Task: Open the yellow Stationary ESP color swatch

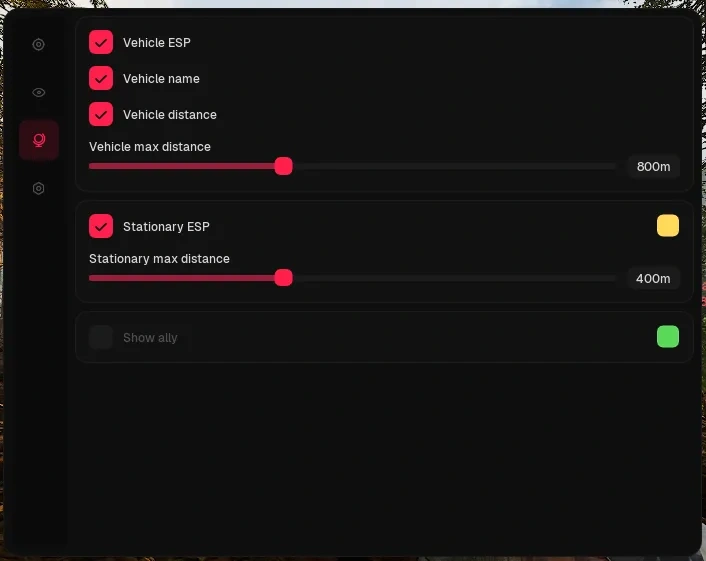Action: (x=668, y=226)
